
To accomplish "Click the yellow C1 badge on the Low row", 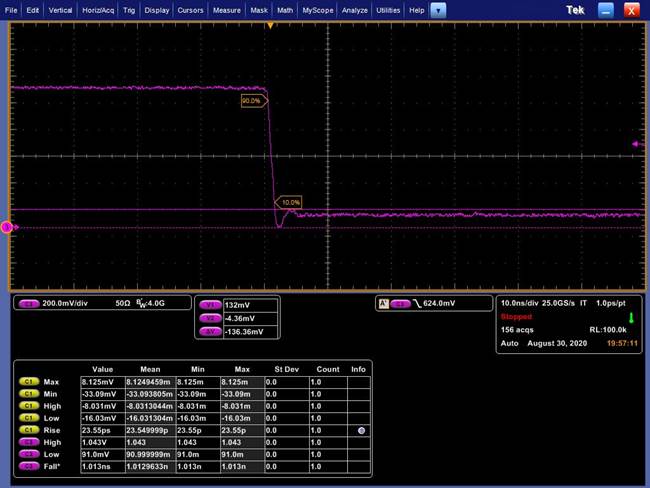I will pyautogui.click(x=29, y=418).
